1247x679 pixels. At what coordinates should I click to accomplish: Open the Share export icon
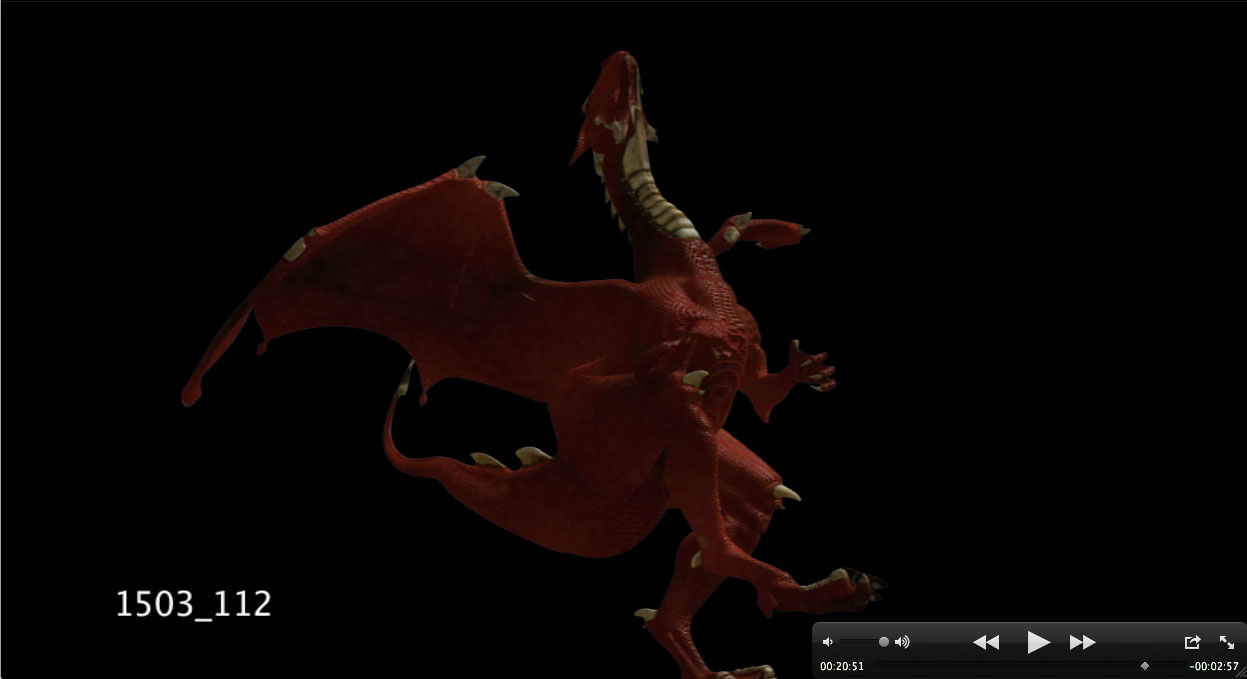click(1192, 642)
